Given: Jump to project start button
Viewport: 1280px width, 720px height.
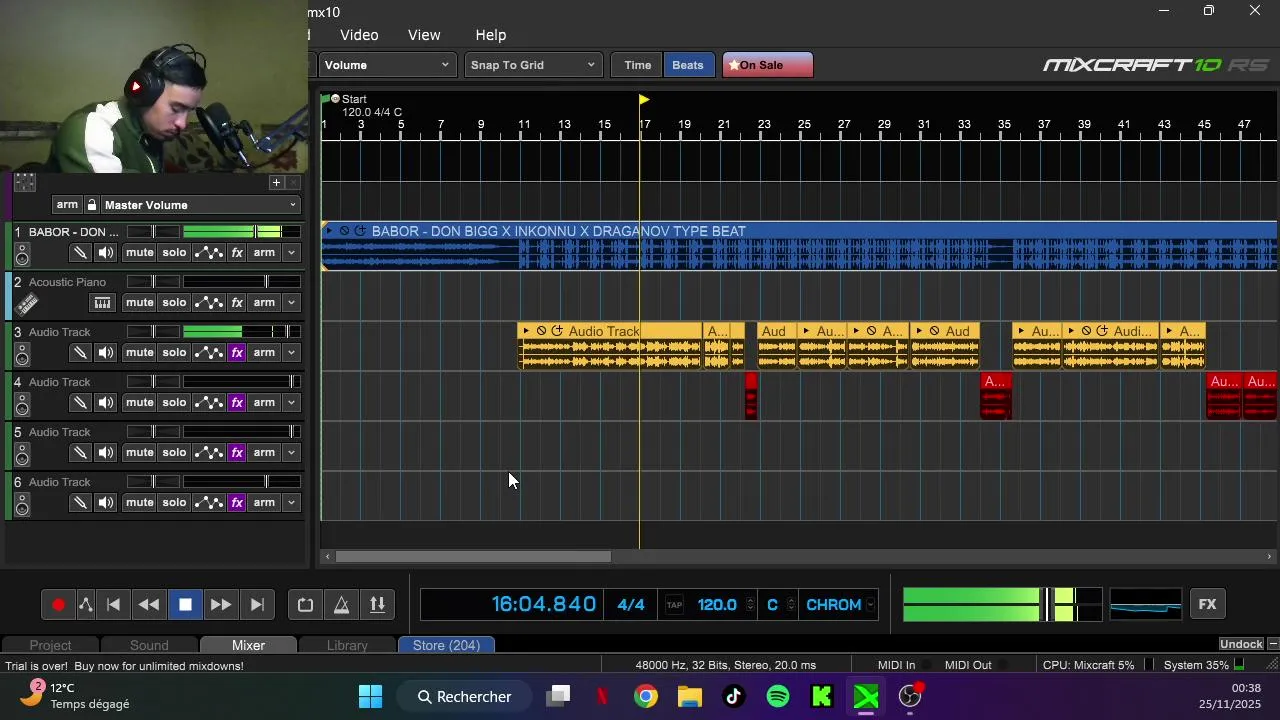Looking at the screenshot, I should (x=113, y=604).
